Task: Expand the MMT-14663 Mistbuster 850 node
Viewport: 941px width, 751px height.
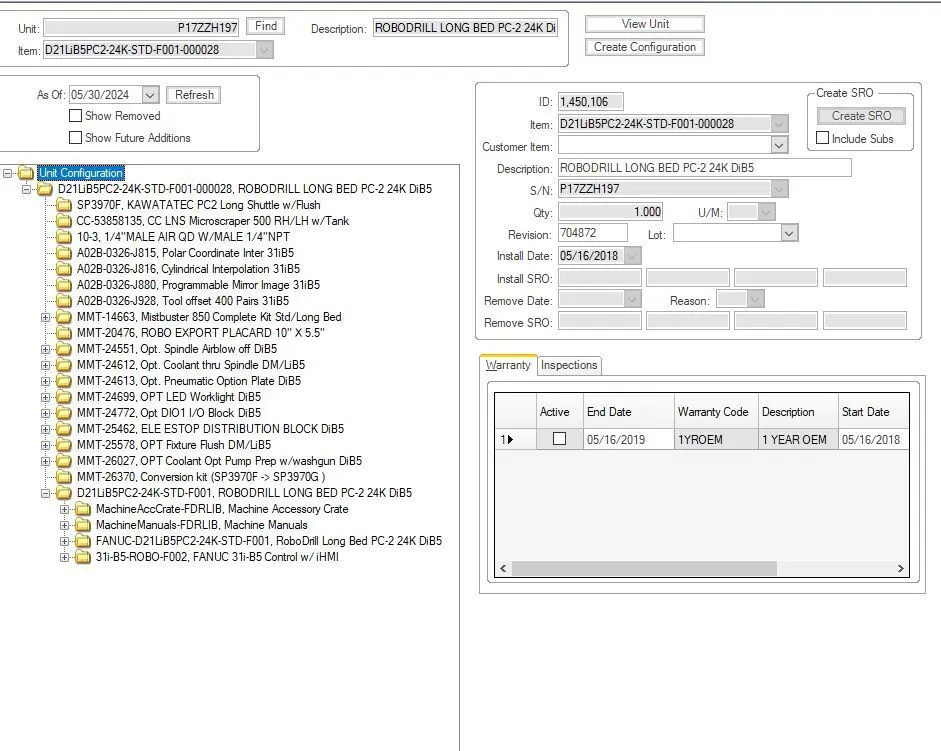Action: click(x=46, y=317)
